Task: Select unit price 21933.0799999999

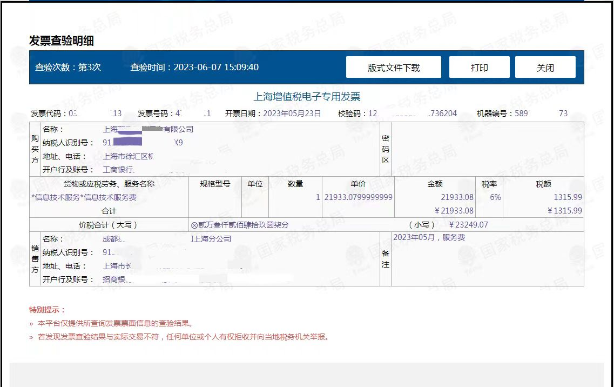Action: [358, 197]
